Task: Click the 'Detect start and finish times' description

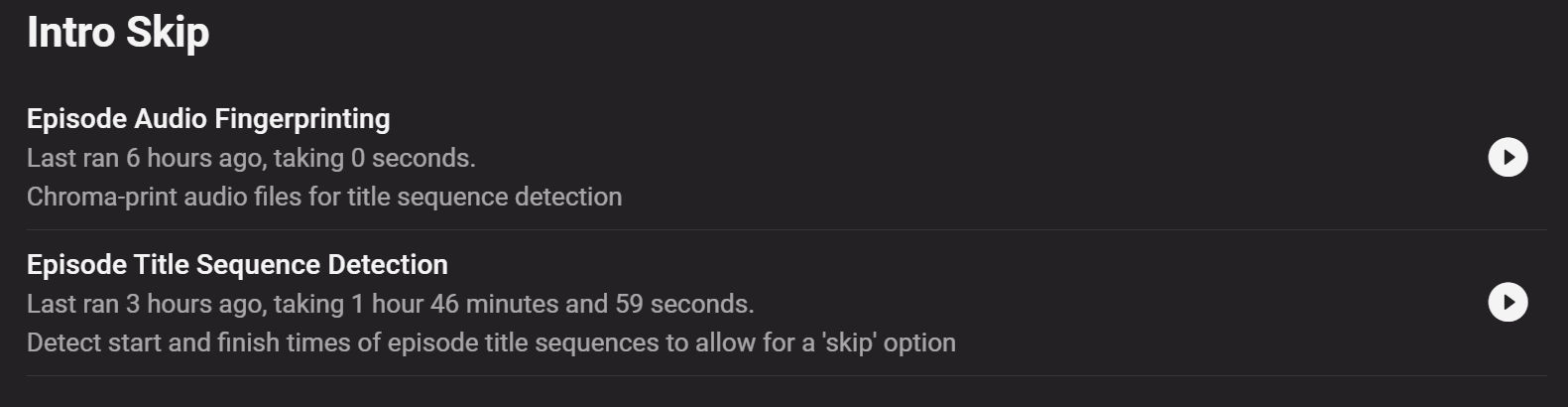Action: pos(491,342)
